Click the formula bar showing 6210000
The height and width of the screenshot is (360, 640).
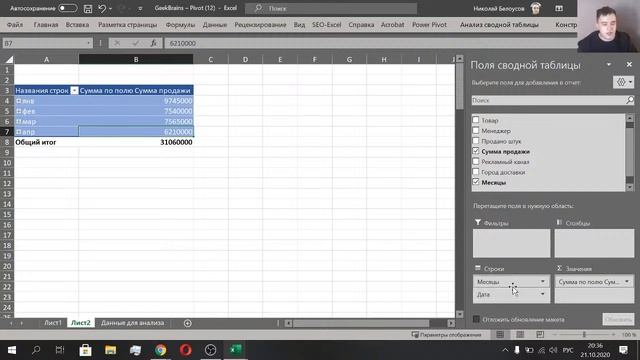coord(371,43)
